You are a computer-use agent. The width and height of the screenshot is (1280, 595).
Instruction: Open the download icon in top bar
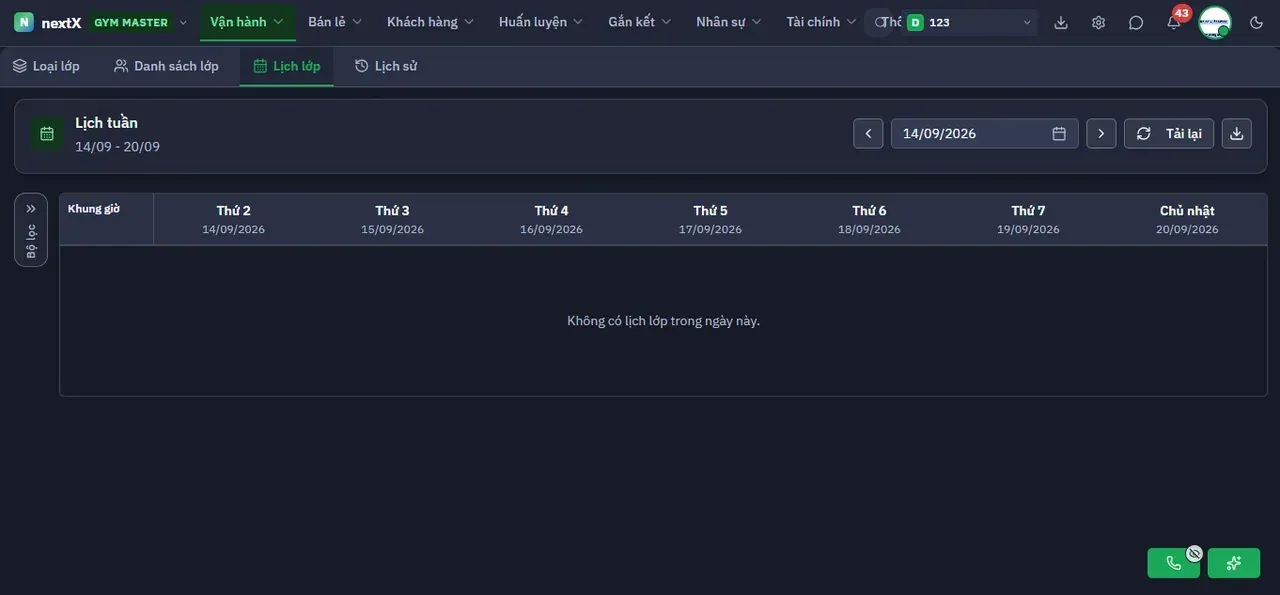1061,22
